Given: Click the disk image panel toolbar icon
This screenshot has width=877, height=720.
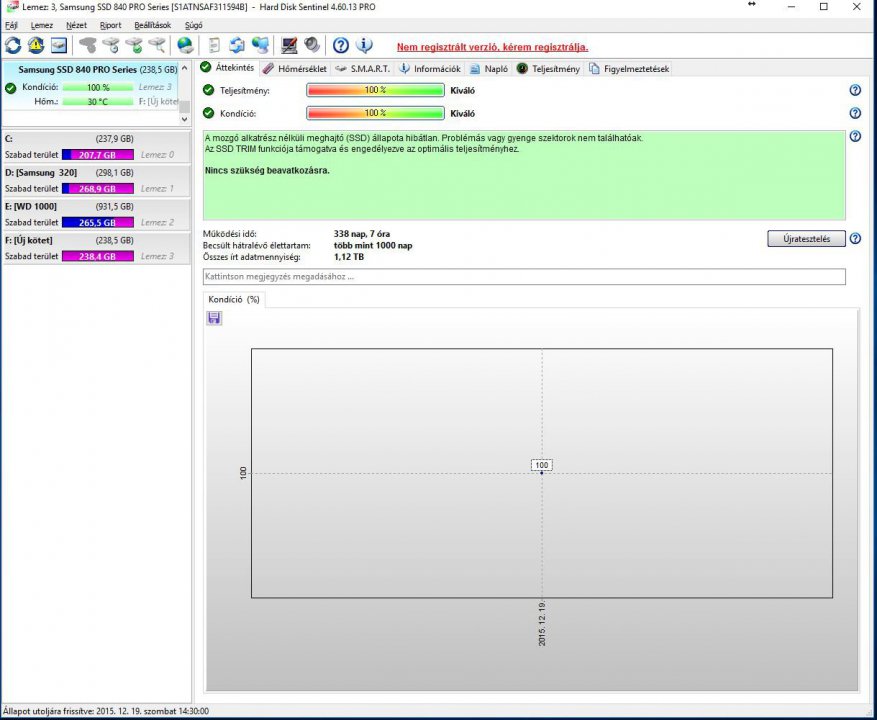Looking at the screenshot, I should click(x=59, y=45).
